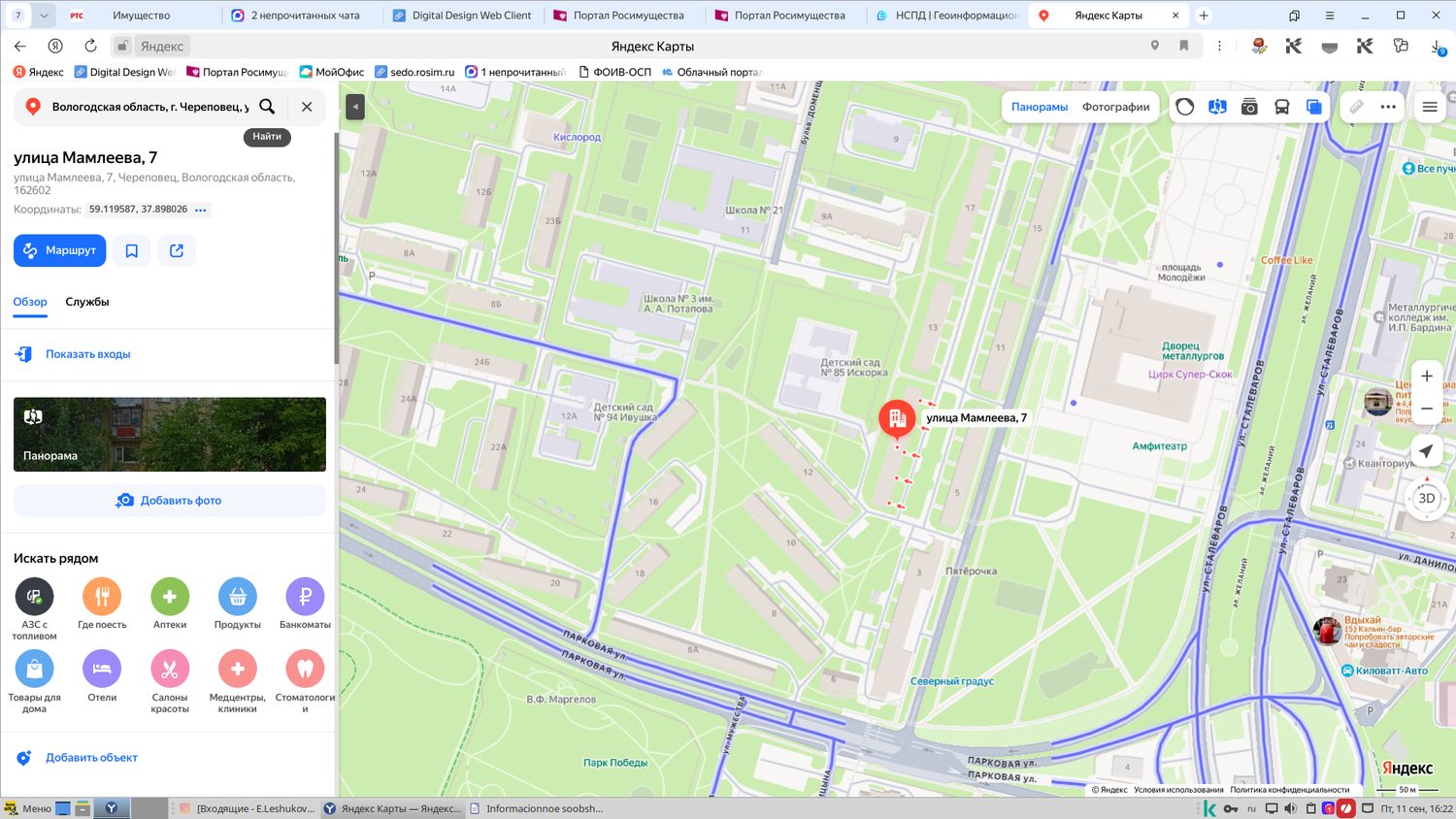Save улица Мамлеева, 7 to bookmarks
Image resolution: width=1456 pixels, height=819 pixels.
(x=132, y=250)
